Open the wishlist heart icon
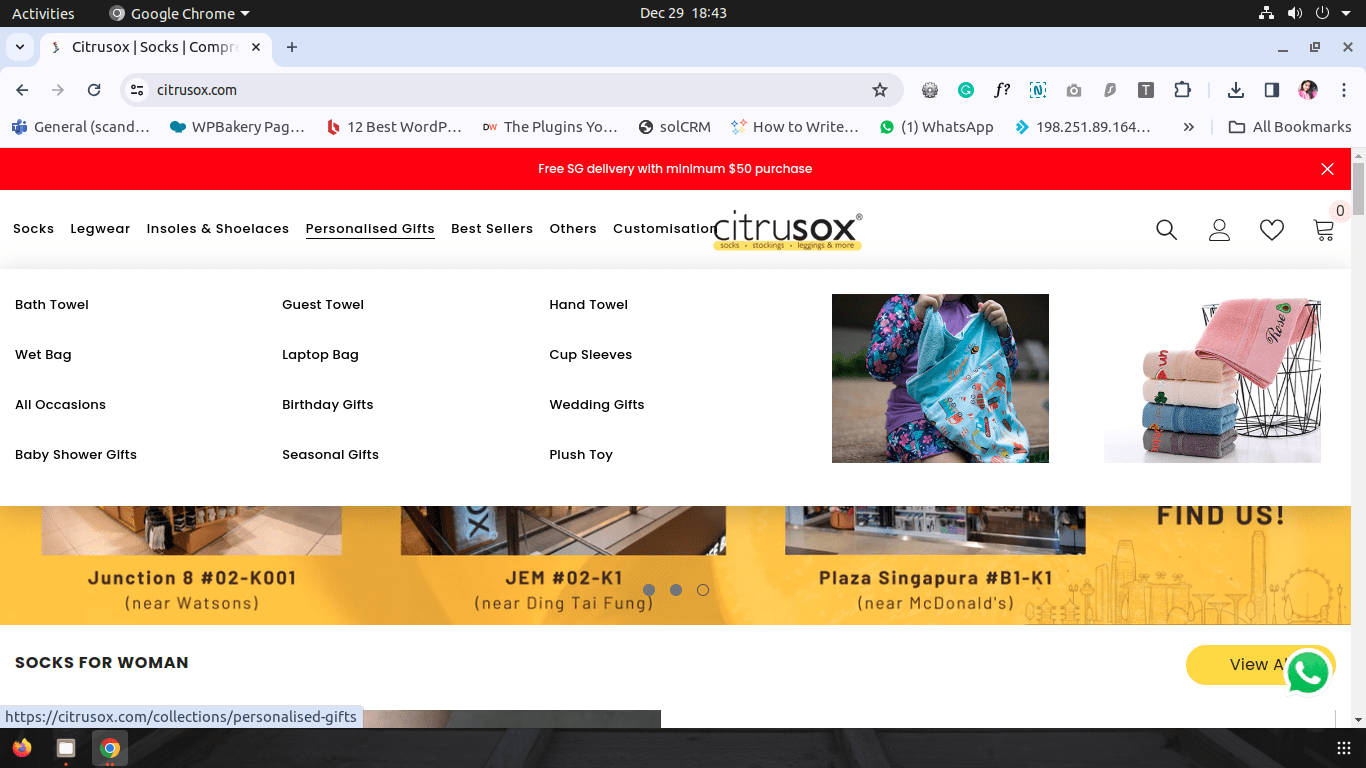The width and height of the screenshot is (1366, 768). tap(1271, 230)
